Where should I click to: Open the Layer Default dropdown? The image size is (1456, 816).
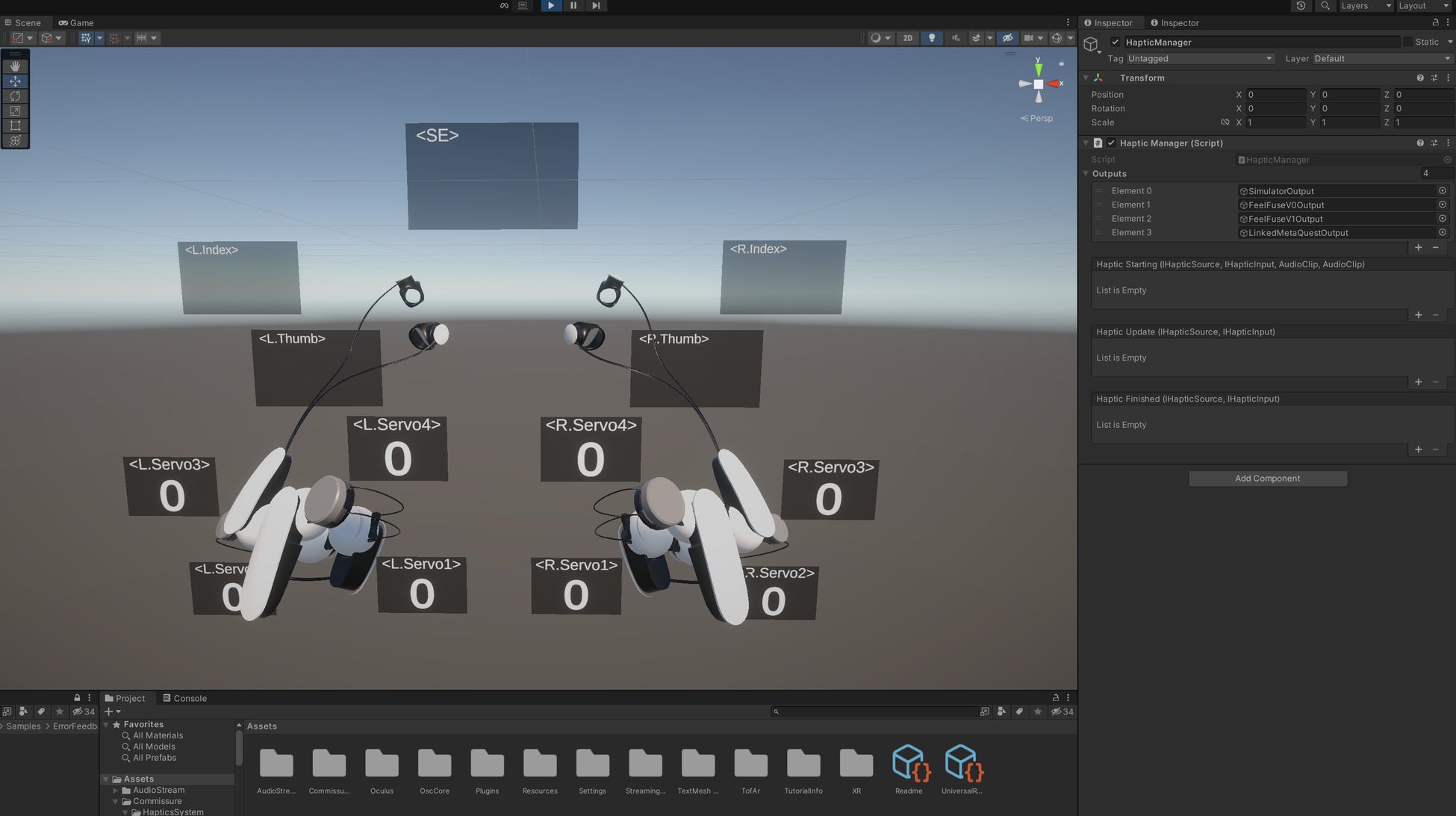tap(1381, 59)
